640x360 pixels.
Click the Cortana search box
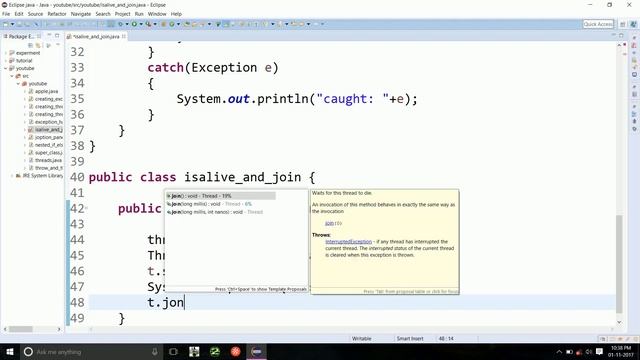point(91,351)
